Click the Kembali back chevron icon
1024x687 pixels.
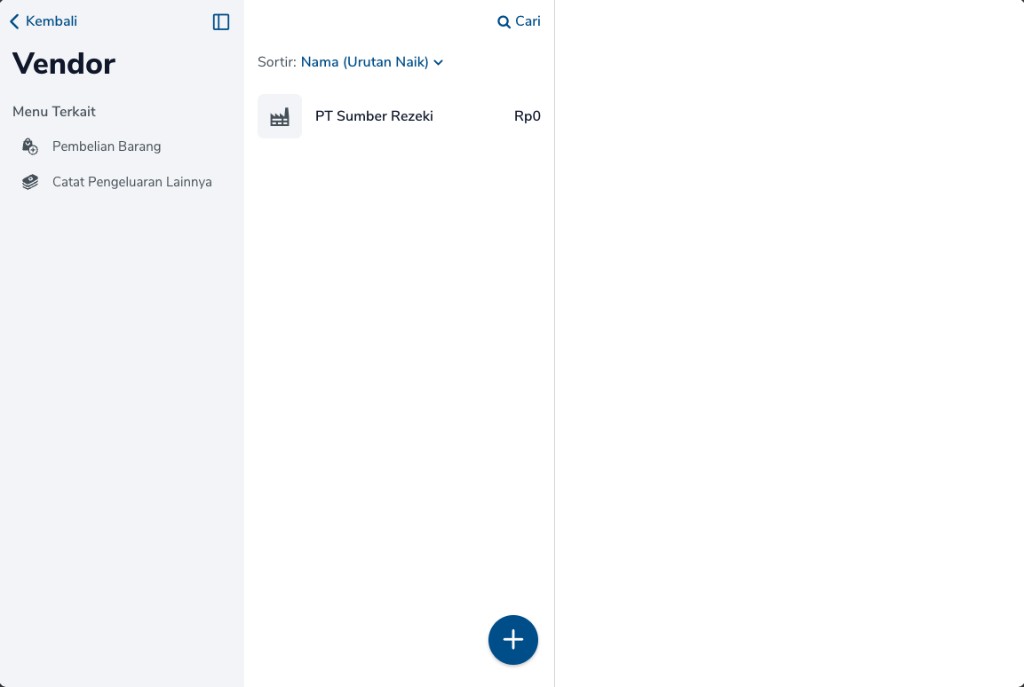14,22
